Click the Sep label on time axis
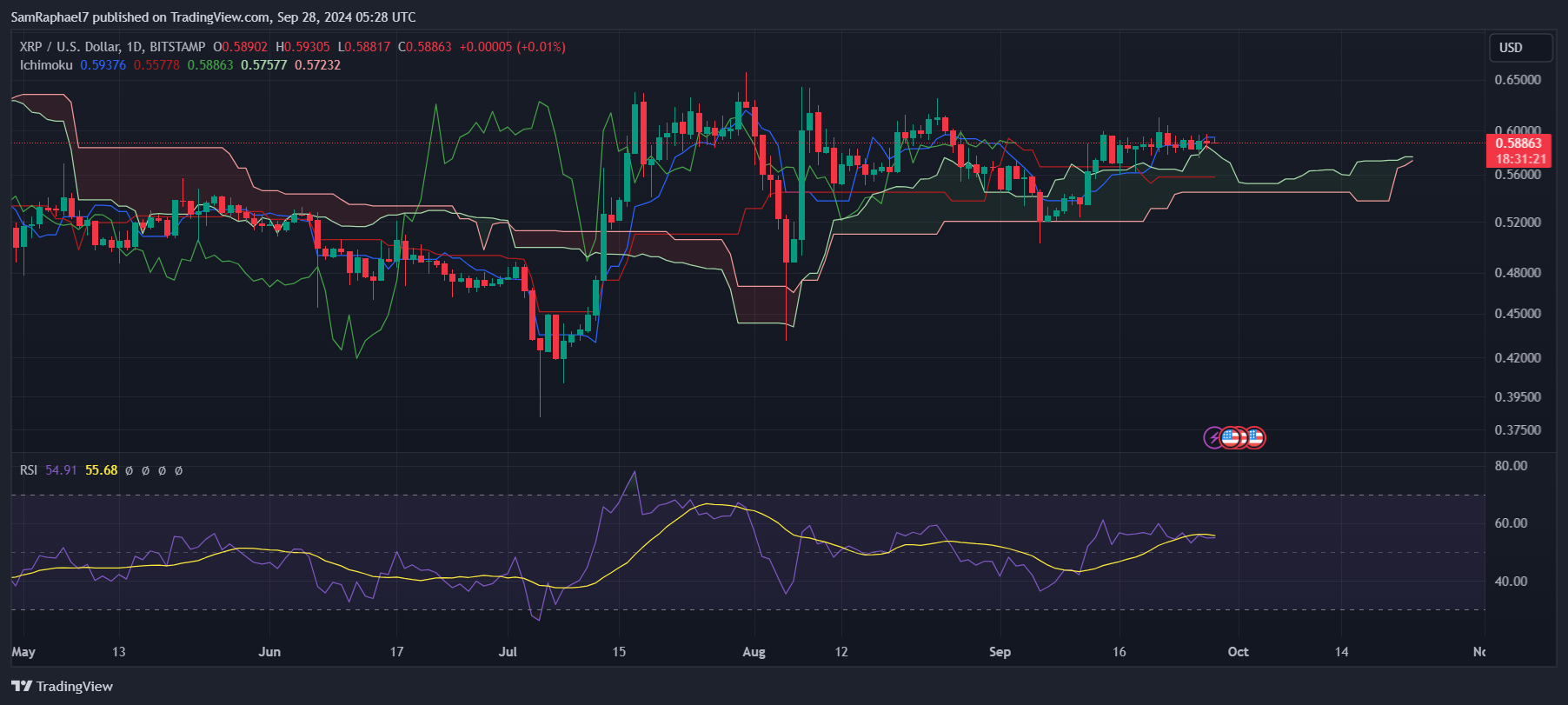 pos(1000,652)
